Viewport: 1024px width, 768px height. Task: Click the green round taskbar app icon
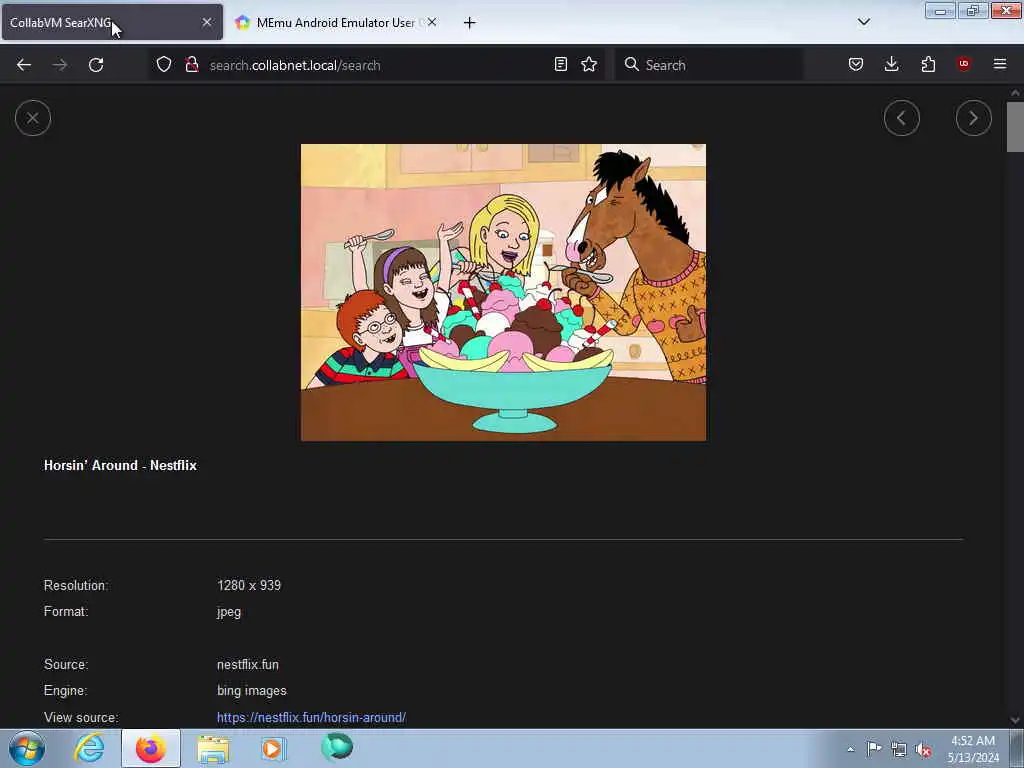337,747
